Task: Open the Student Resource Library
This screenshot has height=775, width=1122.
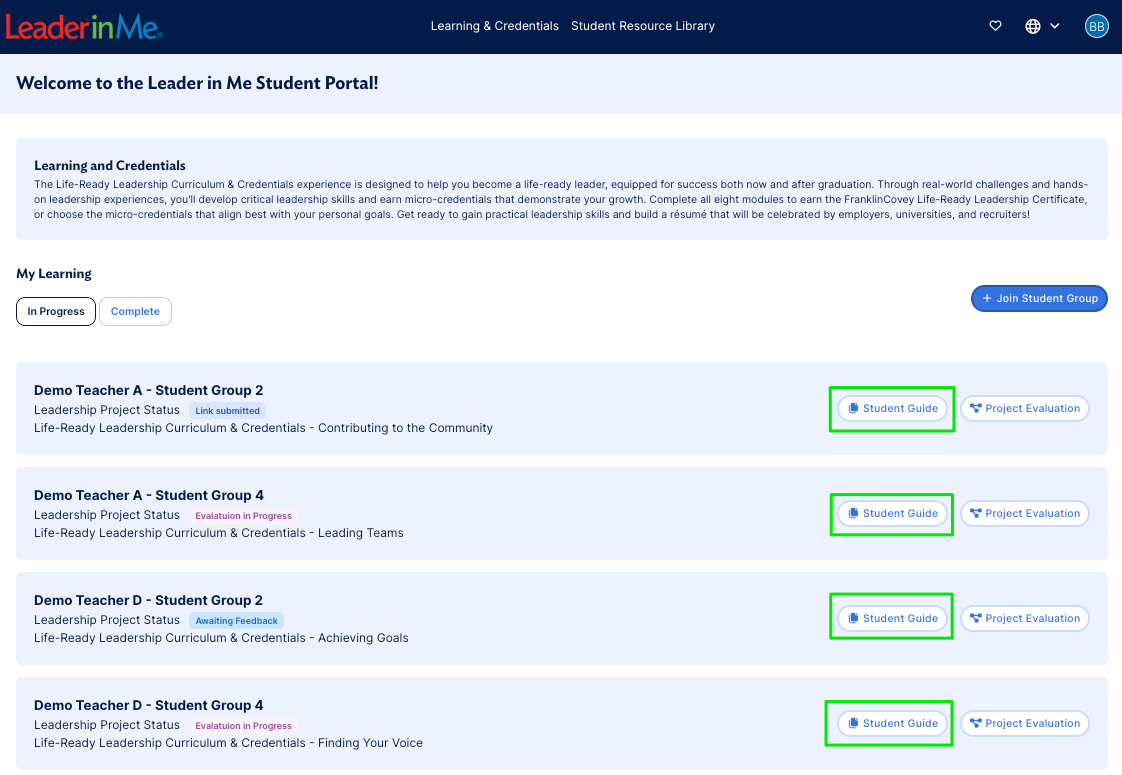Action: (x=643, y=25)
